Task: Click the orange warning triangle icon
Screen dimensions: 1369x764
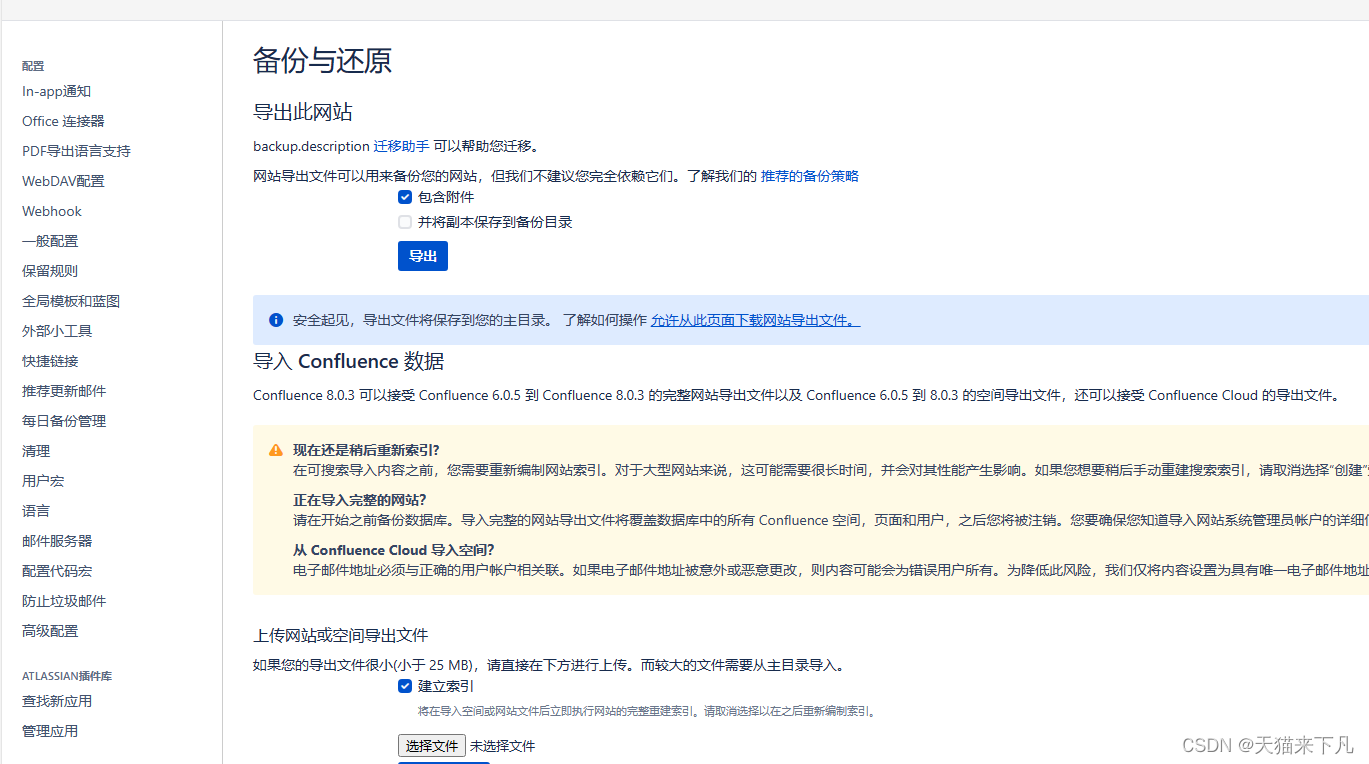Action: click(276, 450)
